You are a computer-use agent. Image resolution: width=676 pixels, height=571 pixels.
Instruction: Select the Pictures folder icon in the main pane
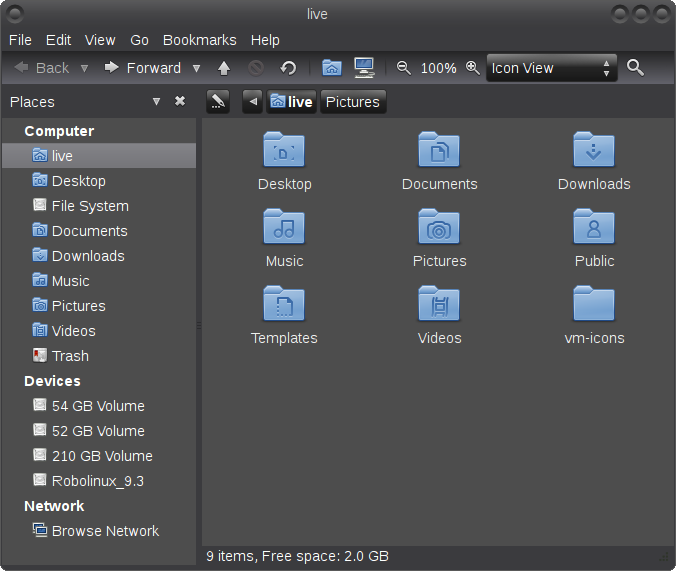click(439, 226)
